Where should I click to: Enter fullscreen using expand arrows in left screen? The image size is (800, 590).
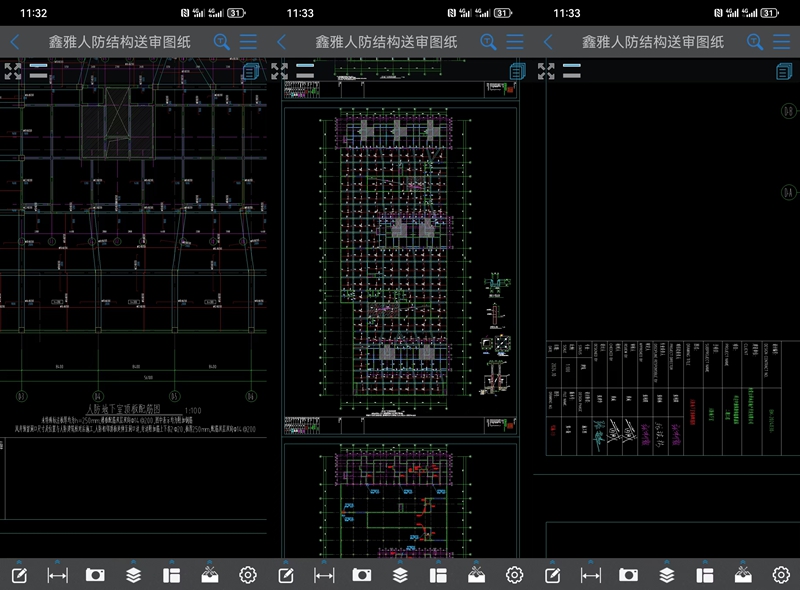[x=13, y=71]
